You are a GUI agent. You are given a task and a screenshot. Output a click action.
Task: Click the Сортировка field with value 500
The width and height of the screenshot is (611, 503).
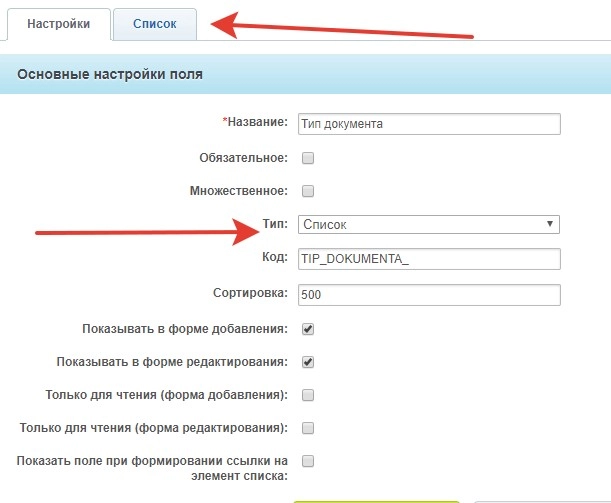pos(428,294)
